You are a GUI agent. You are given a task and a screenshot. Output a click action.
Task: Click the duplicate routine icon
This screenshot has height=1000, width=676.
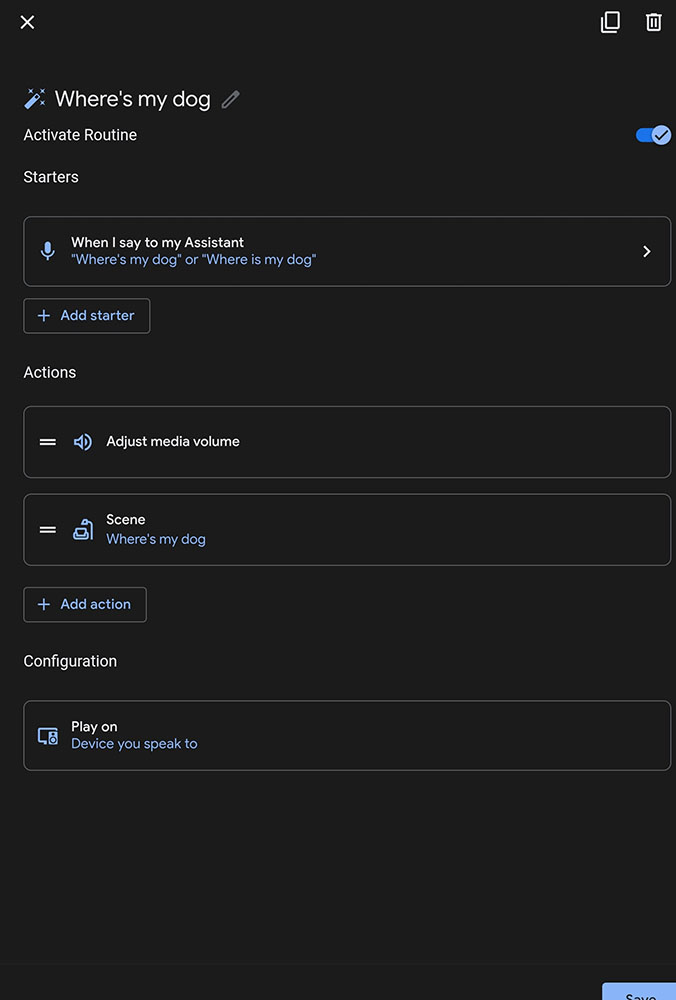tap(610, 22)
